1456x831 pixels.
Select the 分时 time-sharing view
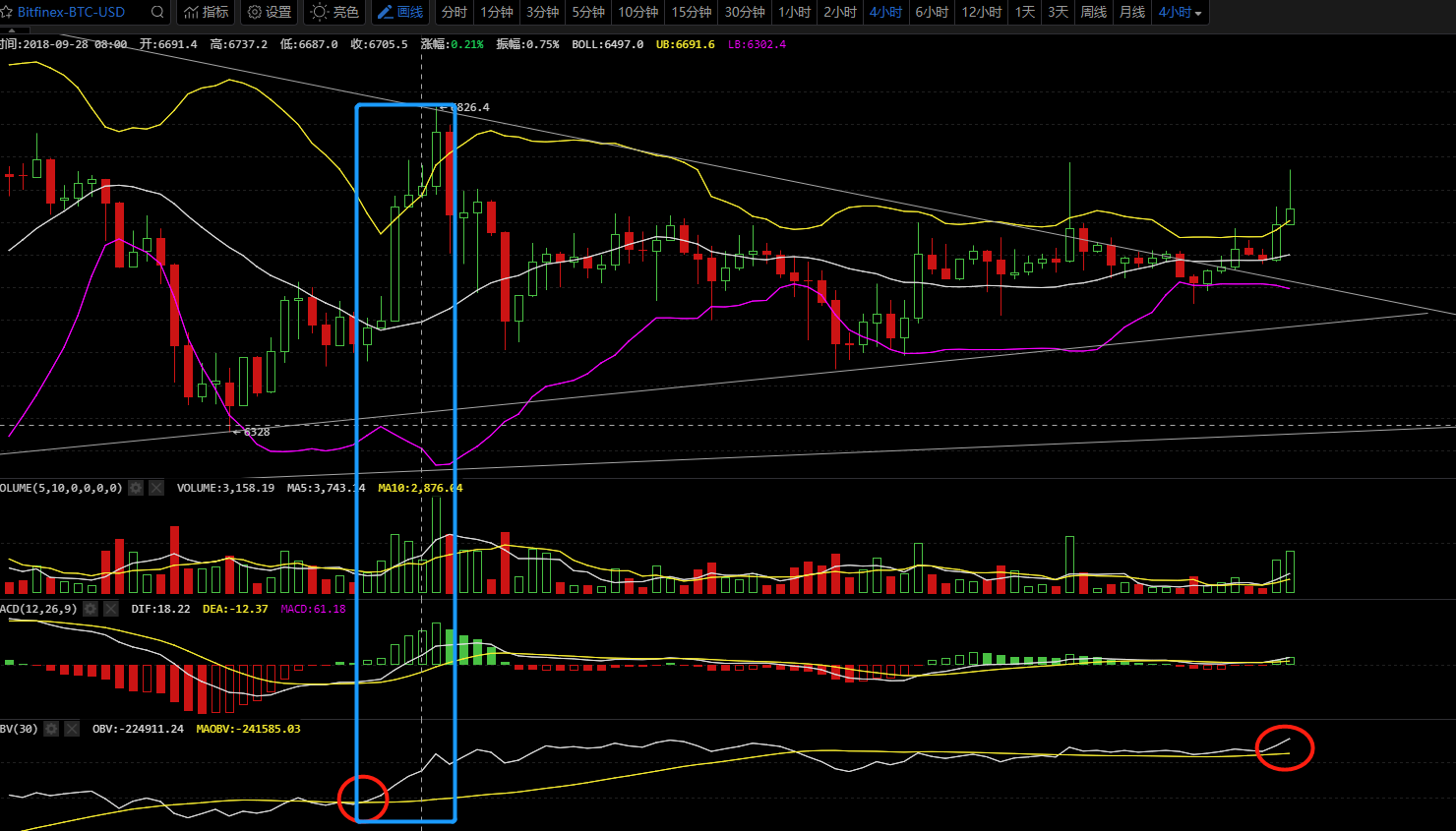tap(454, 12)
